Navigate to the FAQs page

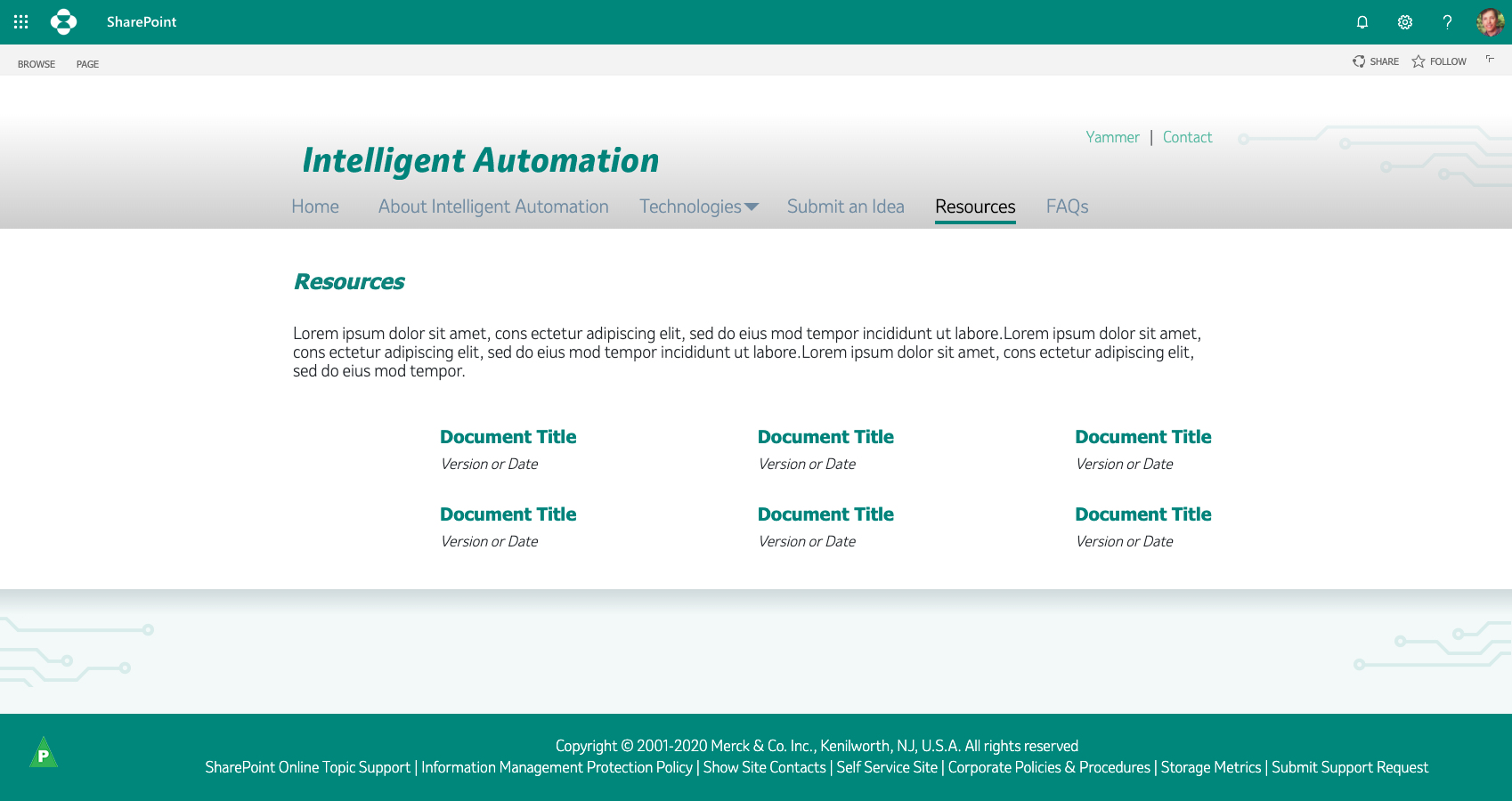(x=1067, y=206)
